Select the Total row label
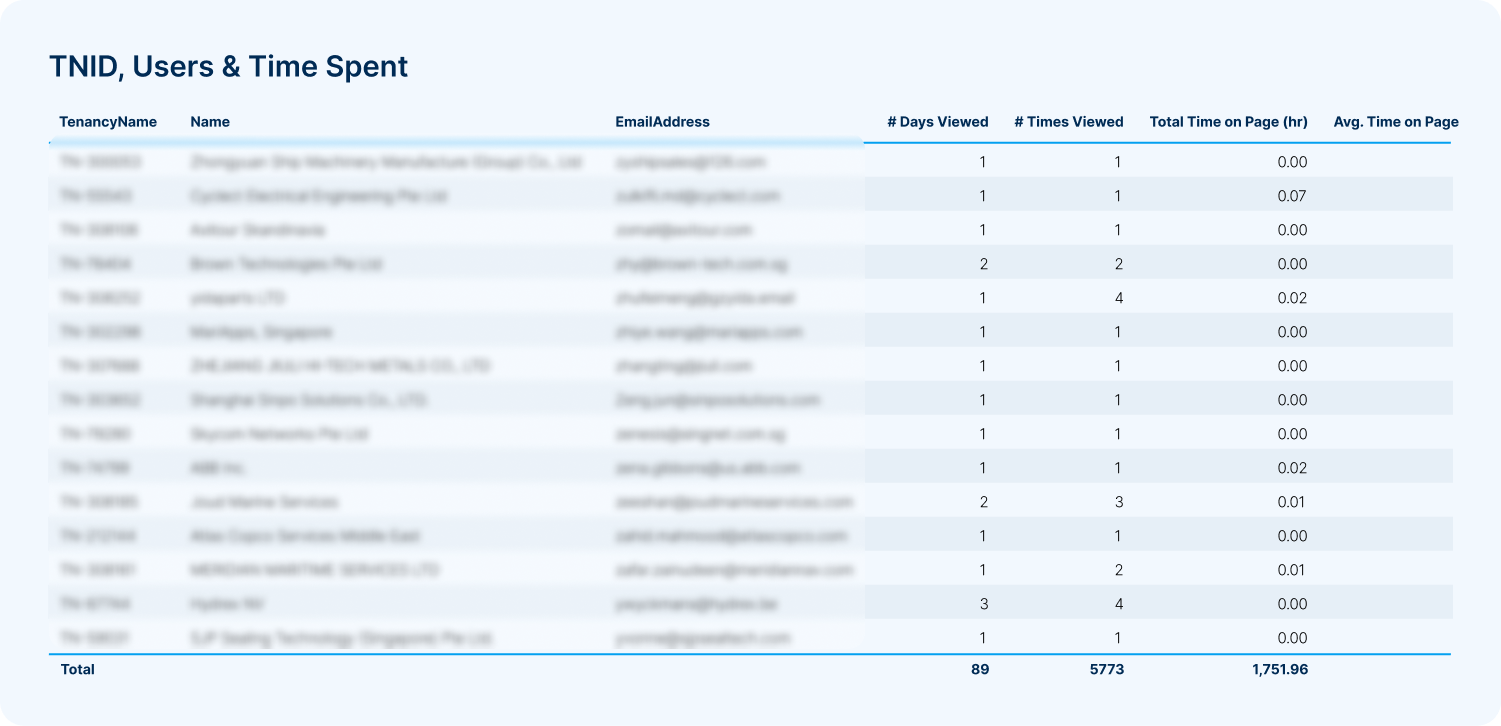The image size is (1501, 726). point(78,669)
